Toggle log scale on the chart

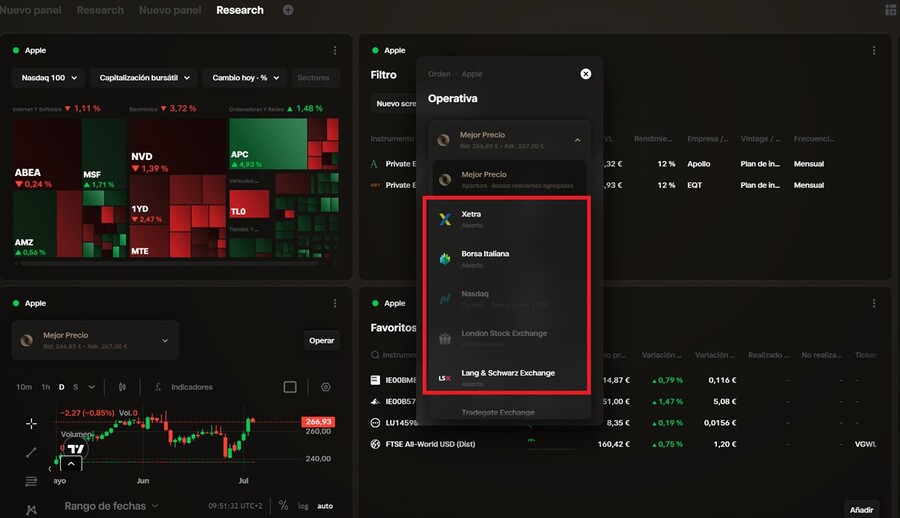(x=303, y=506)
